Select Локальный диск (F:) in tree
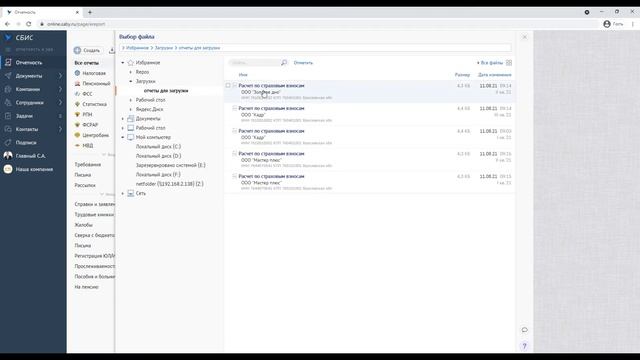The width and height of the screenshot is (640, 360). [158, 175]
